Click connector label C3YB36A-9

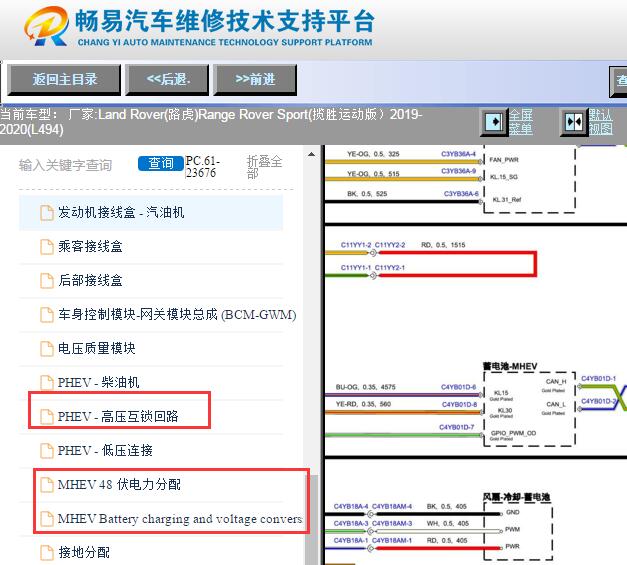click(458, 171)
